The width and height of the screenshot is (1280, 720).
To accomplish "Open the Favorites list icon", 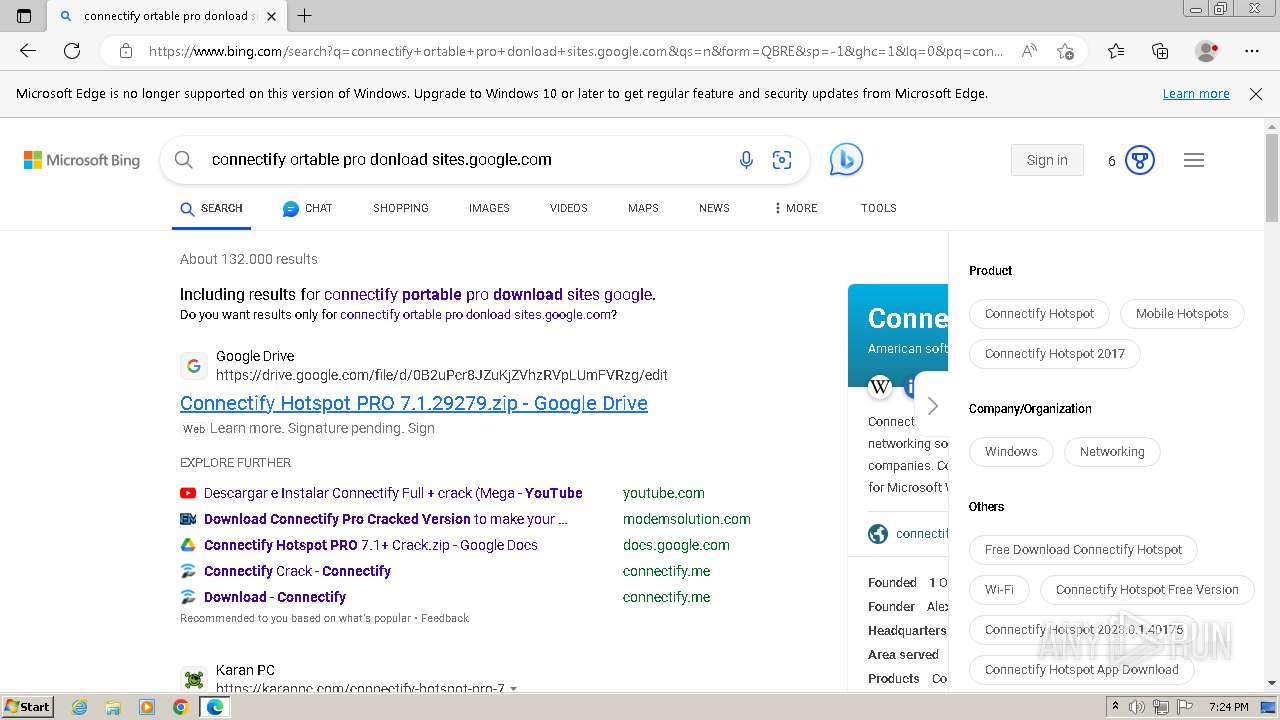I will 1116,51.
